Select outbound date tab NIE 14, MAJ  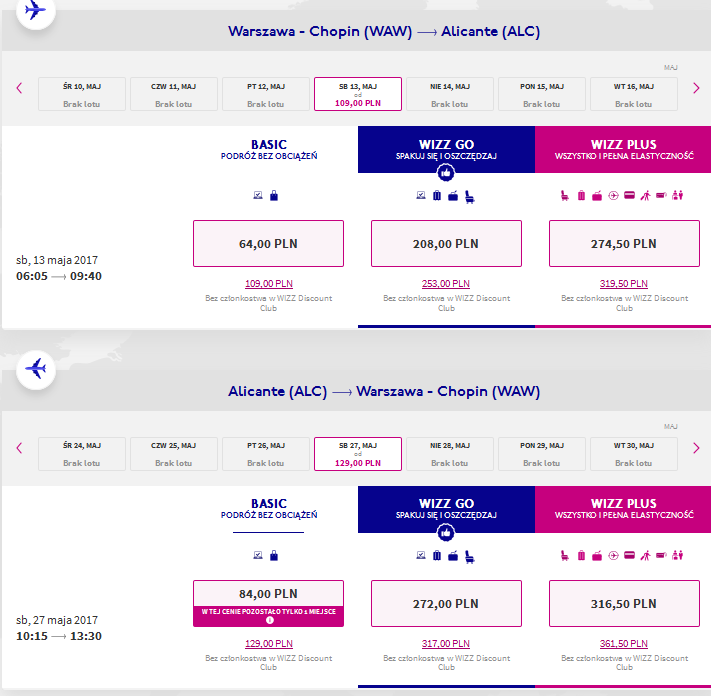pos(450,94)
